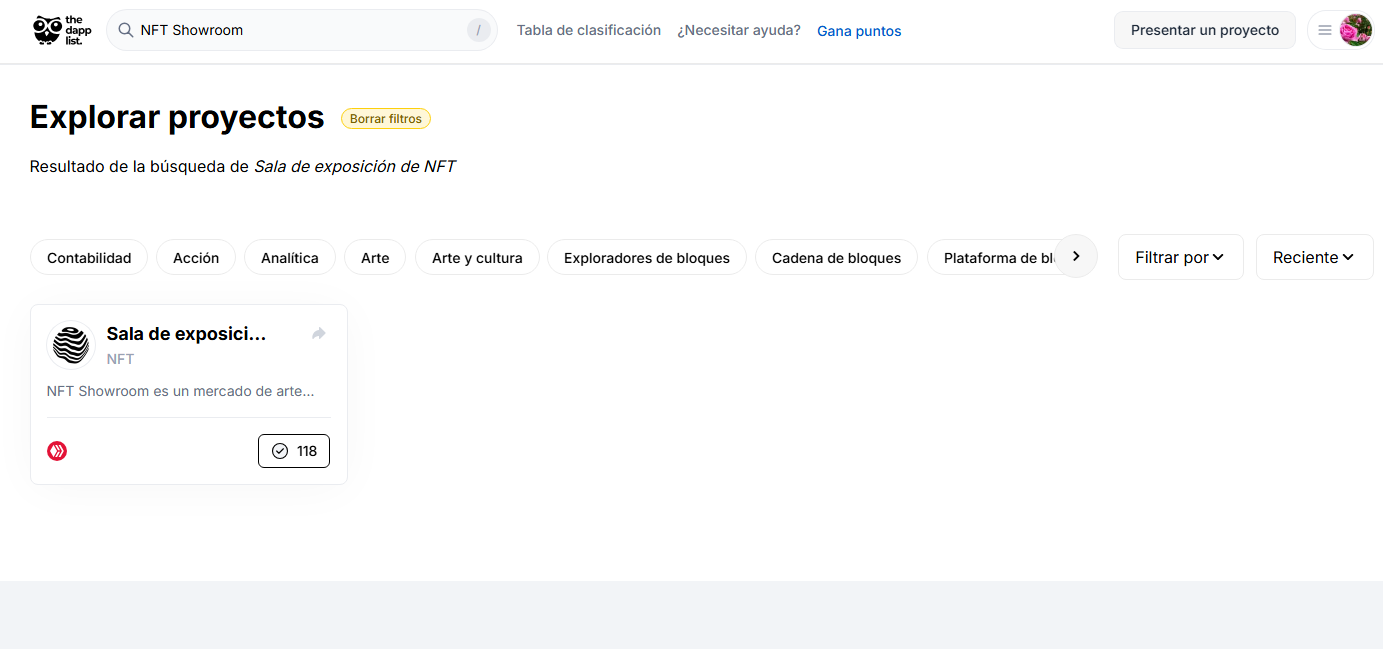Show more categories with right chevron
The height and width of the screenshot is (649, 1383).
point(1076,256)
